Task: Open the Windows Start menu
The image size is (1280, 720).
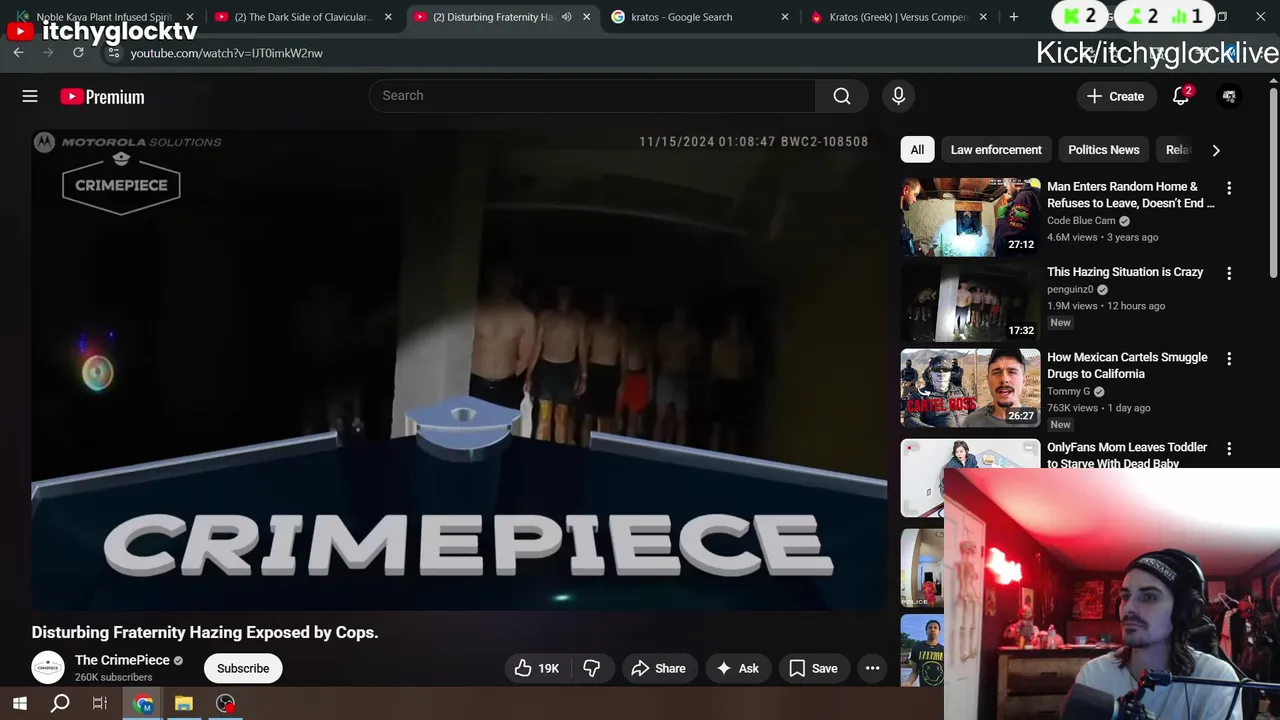Action: click(19, 704)
